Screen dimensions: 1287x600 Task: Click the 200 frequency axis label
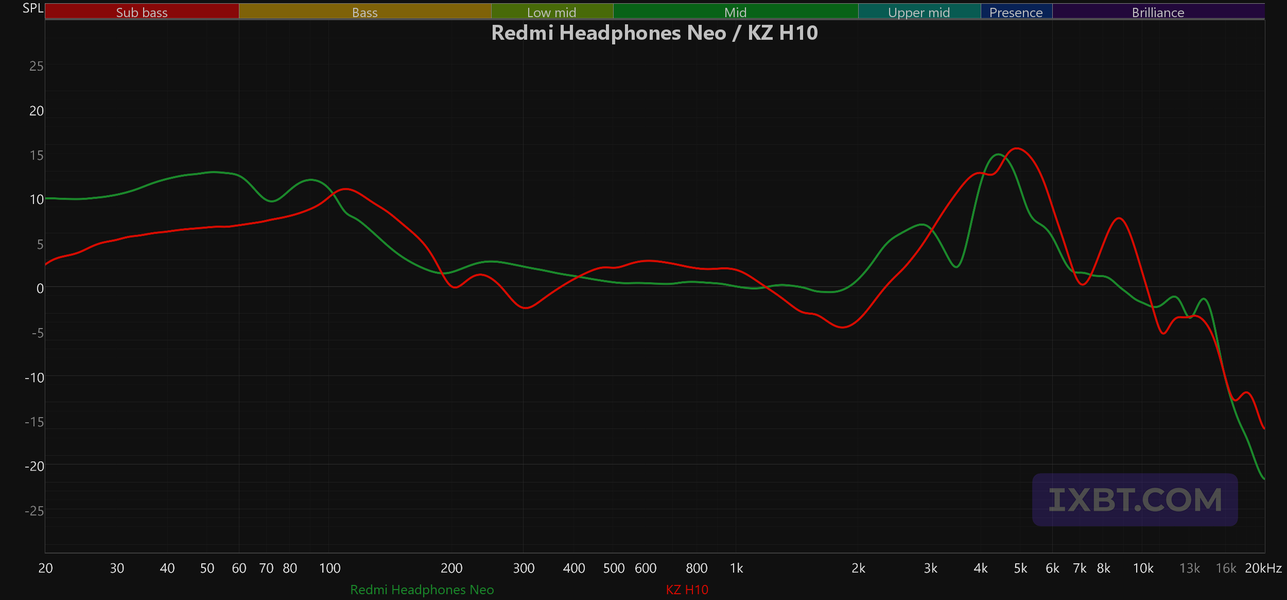pos(451,568)
